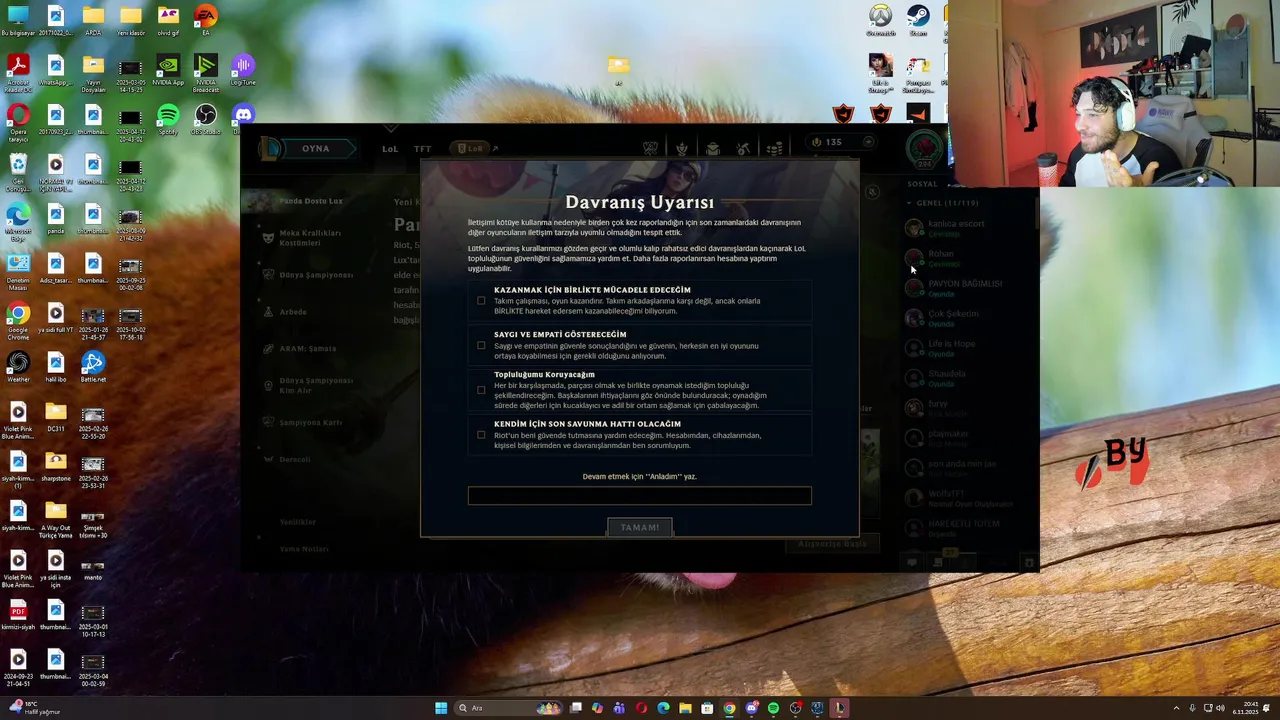This screenshot has height=720, width=1280.
Task: Open Panda Dostu Lux sidebar entry
Action: pos(310,201)
